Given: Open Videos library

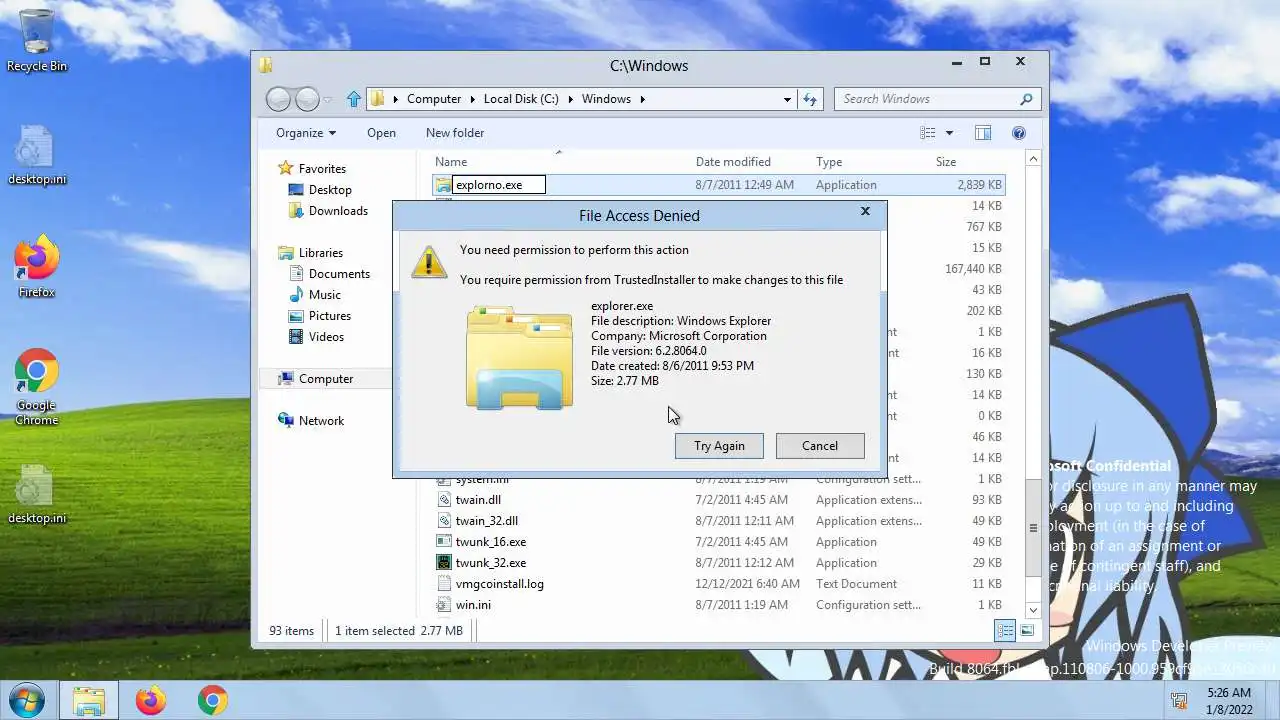Looking at the screenshot, I should point(326,337).
